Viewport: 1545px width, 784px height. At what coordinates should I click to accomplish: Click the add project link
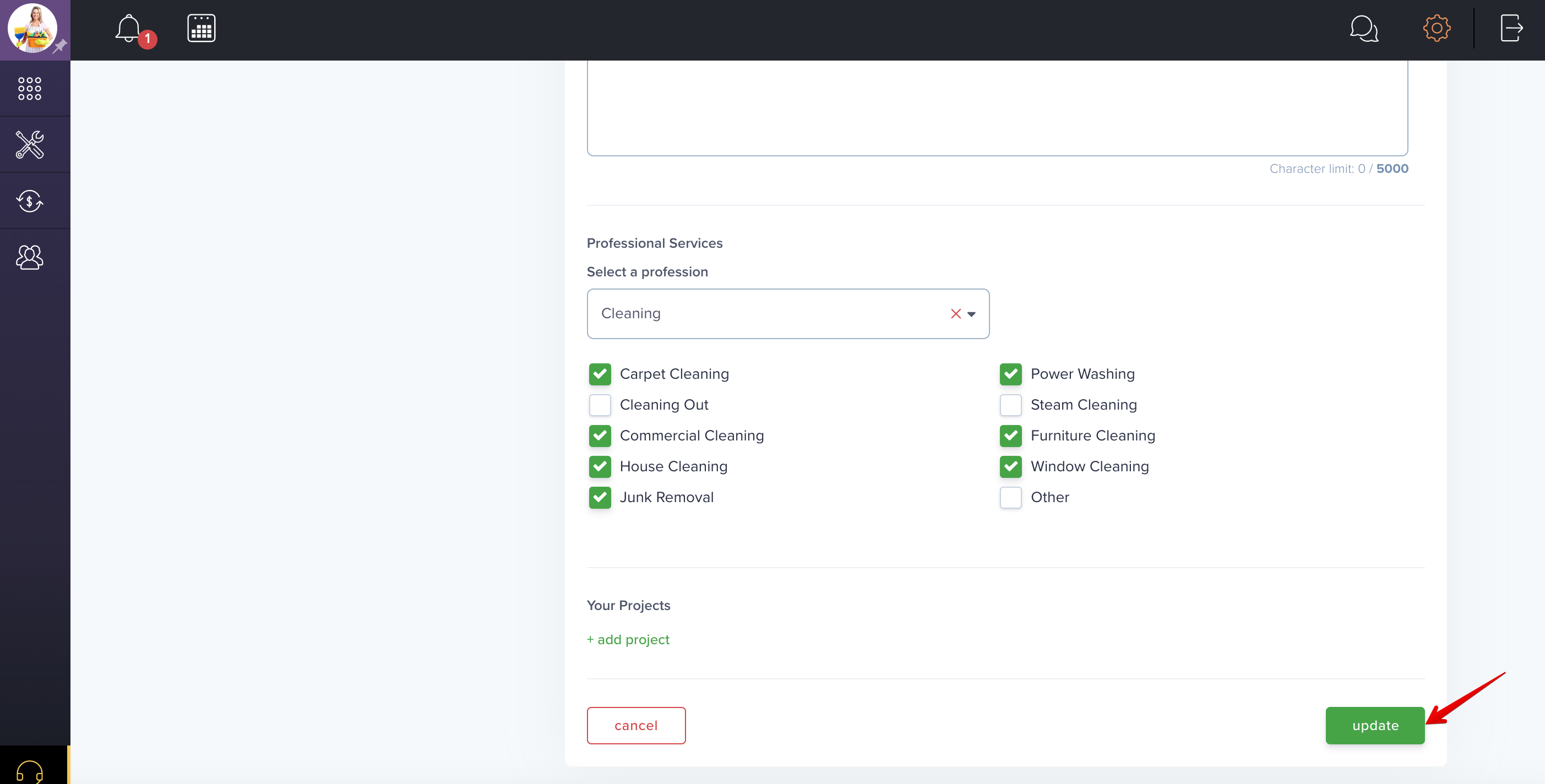point(628,639)
